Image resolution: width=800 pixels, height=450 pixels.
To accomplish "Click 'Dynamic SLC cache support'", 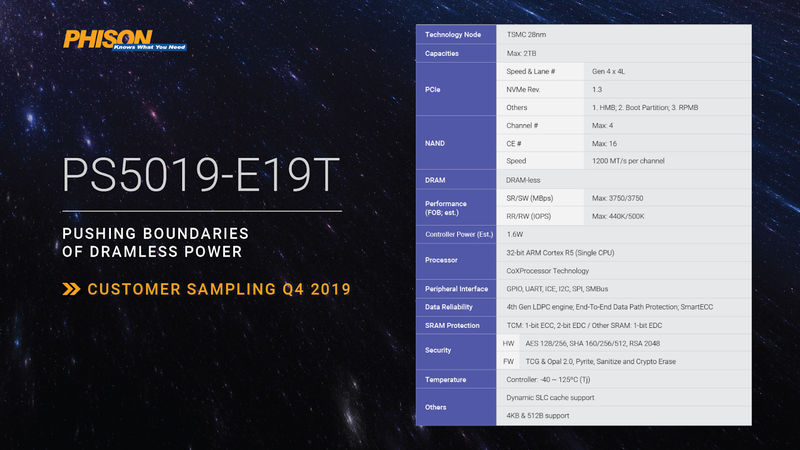I will pyautogui.click(x=550, y=397).
